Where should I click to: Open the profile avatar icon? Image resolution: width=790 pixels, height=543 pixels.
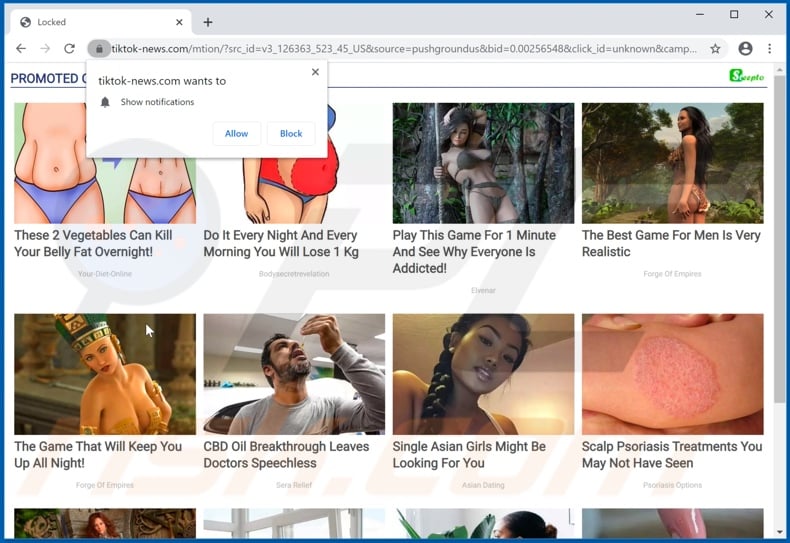pyautogui.click(x=745, y=48)
